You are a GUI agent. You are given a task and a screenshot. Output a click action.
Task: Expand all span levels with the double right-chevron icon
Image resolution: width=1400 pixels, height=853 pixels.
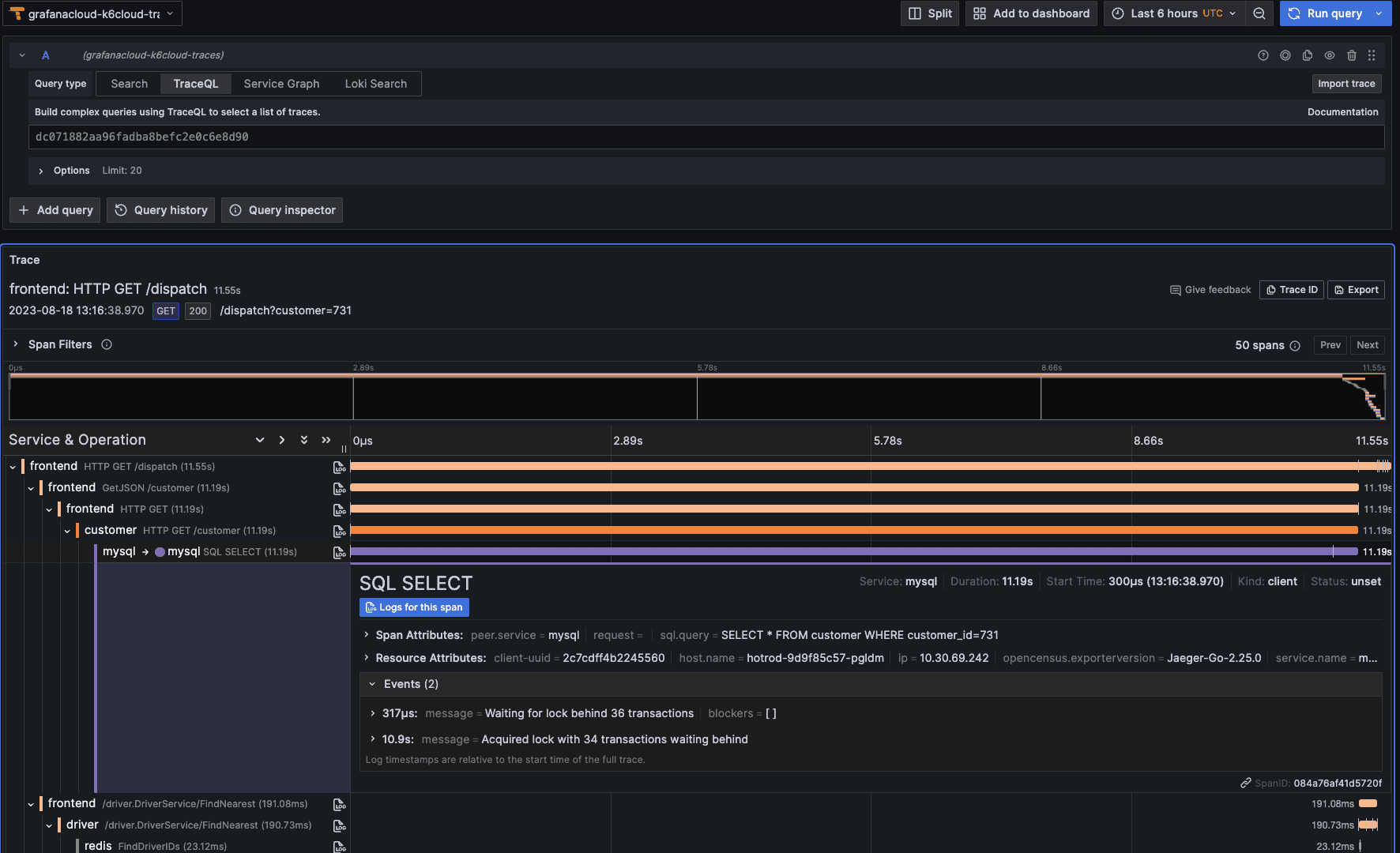(x=326, y=440)
